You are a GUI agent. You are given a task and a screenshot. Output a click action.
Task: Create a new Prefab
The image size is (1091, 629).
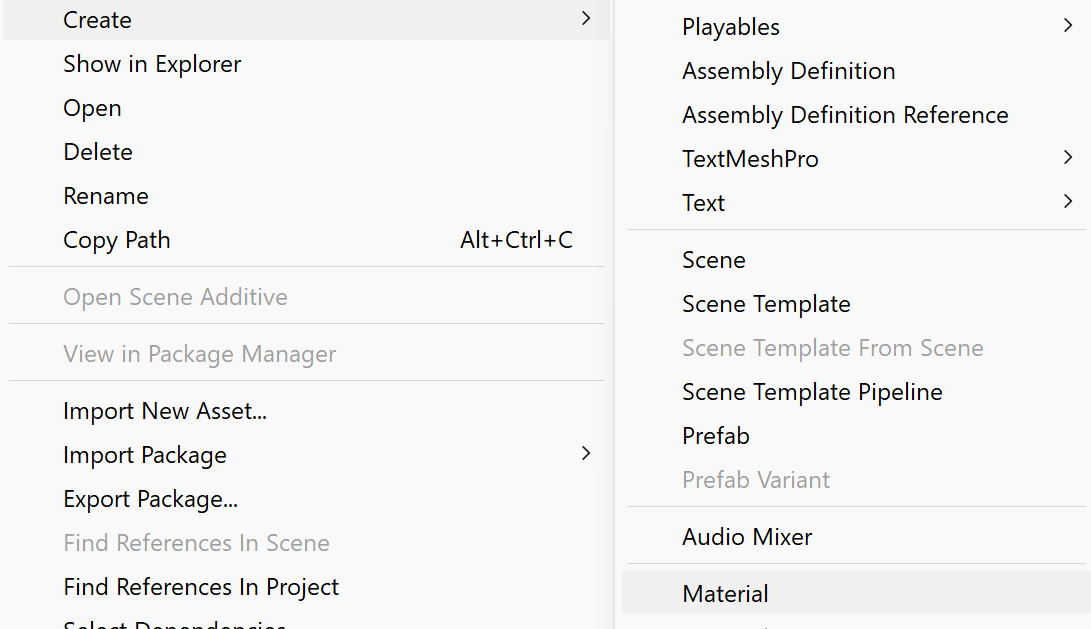point(716,436)
